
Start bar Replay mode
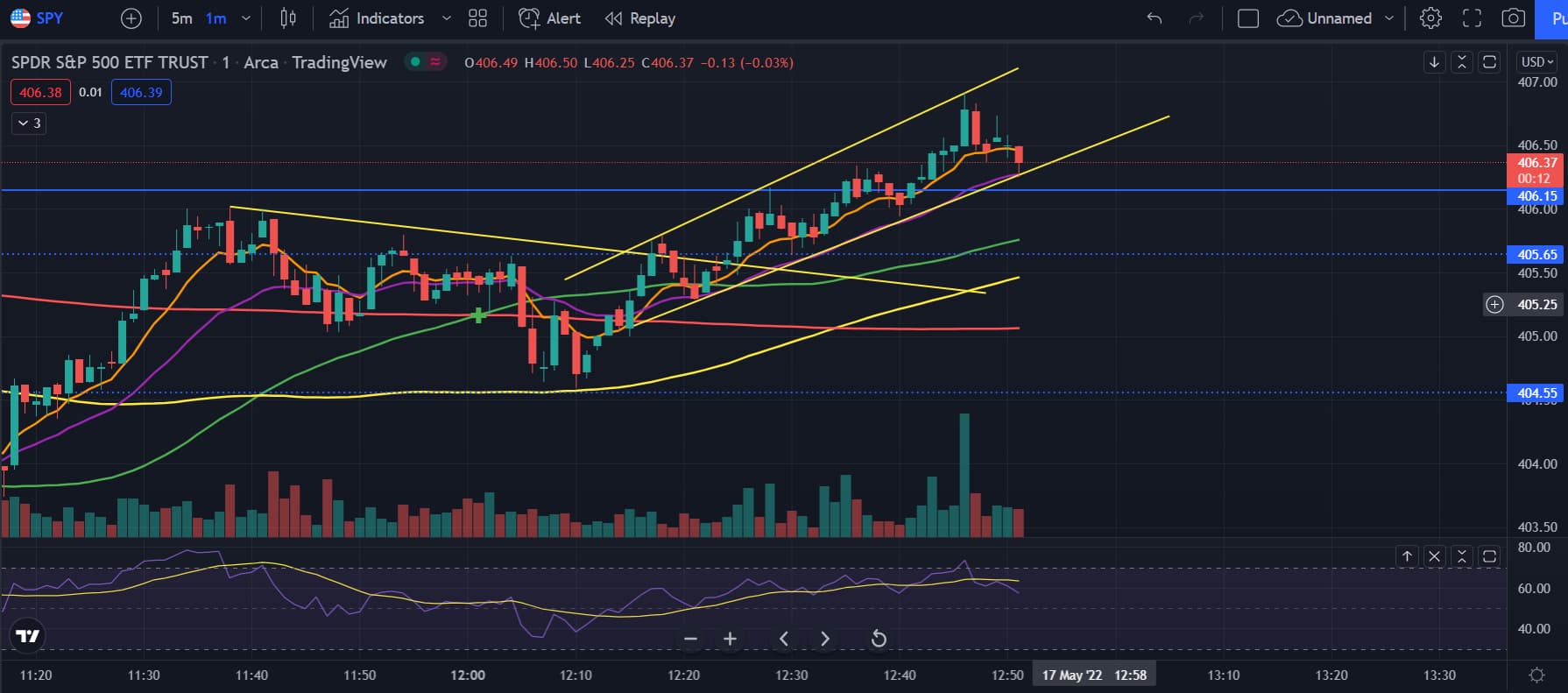click(x=640, y=18)
